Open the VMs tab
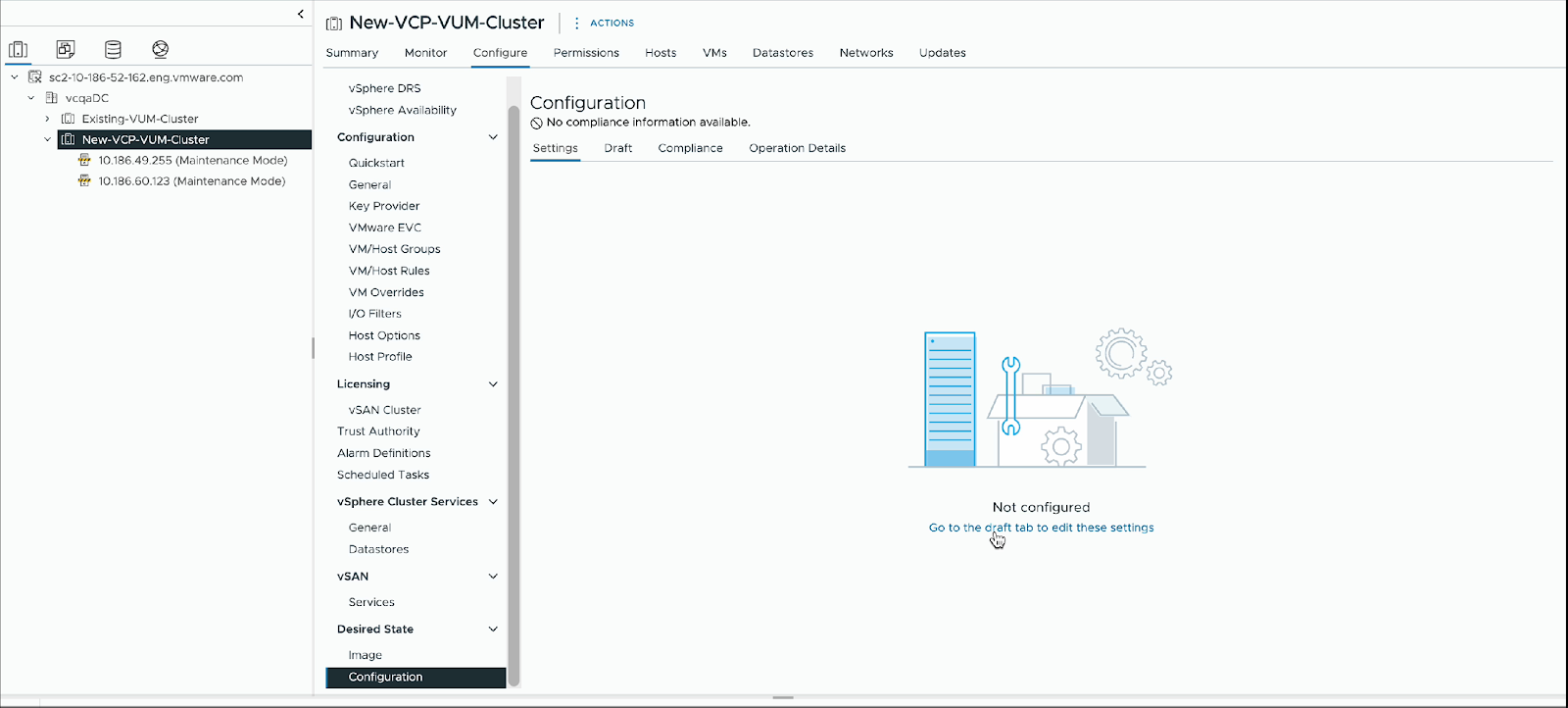Screen dimensions: 1568x708 [714, 53]
